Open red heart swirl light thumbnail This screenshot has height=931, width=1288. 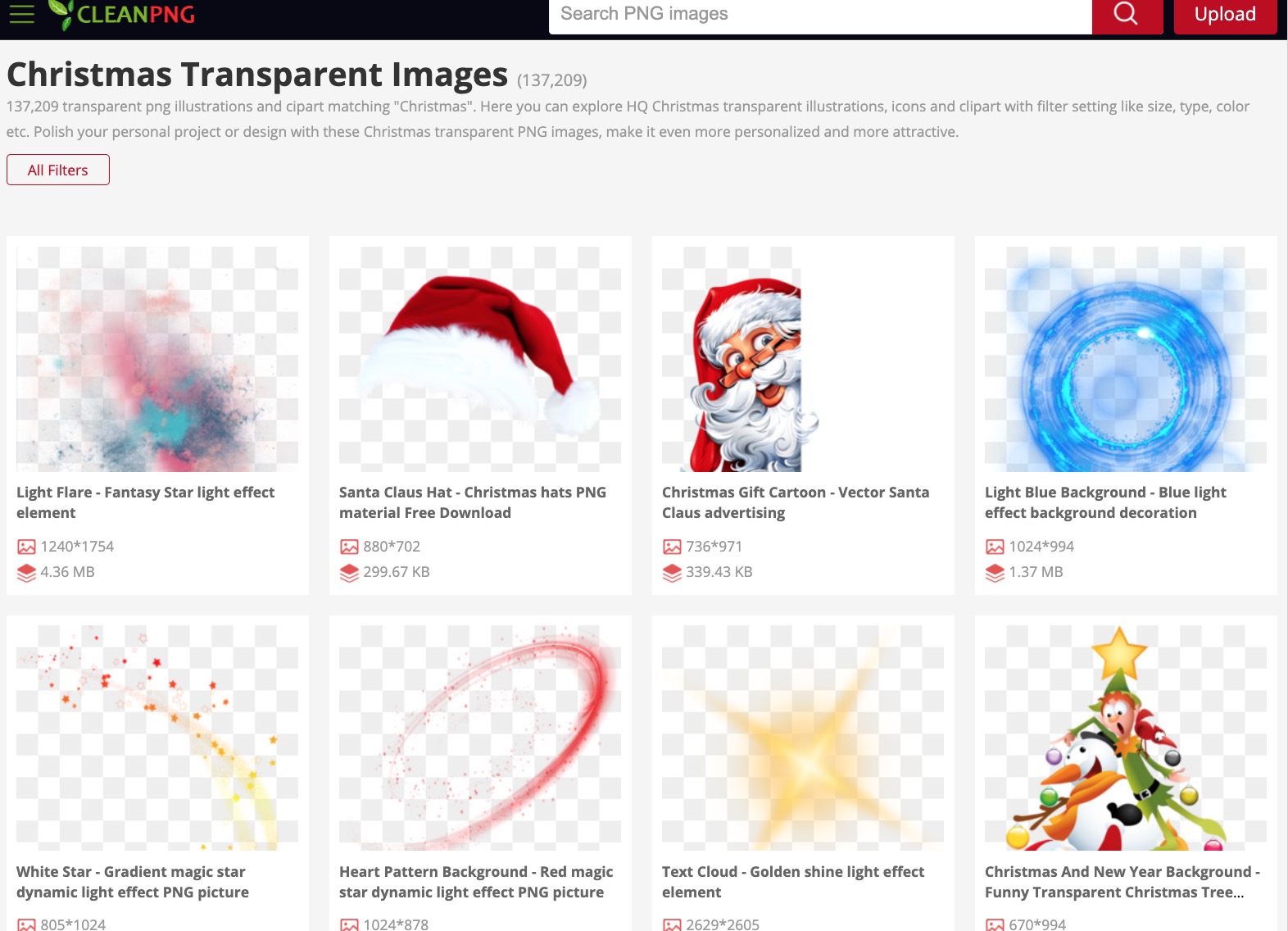pos(480,738)
